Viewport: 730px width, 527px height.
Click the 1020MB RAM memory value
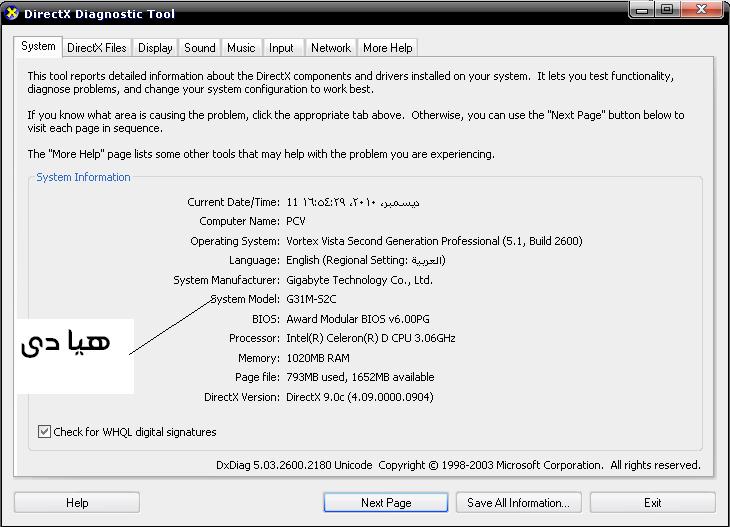click(x=318, y=358)
